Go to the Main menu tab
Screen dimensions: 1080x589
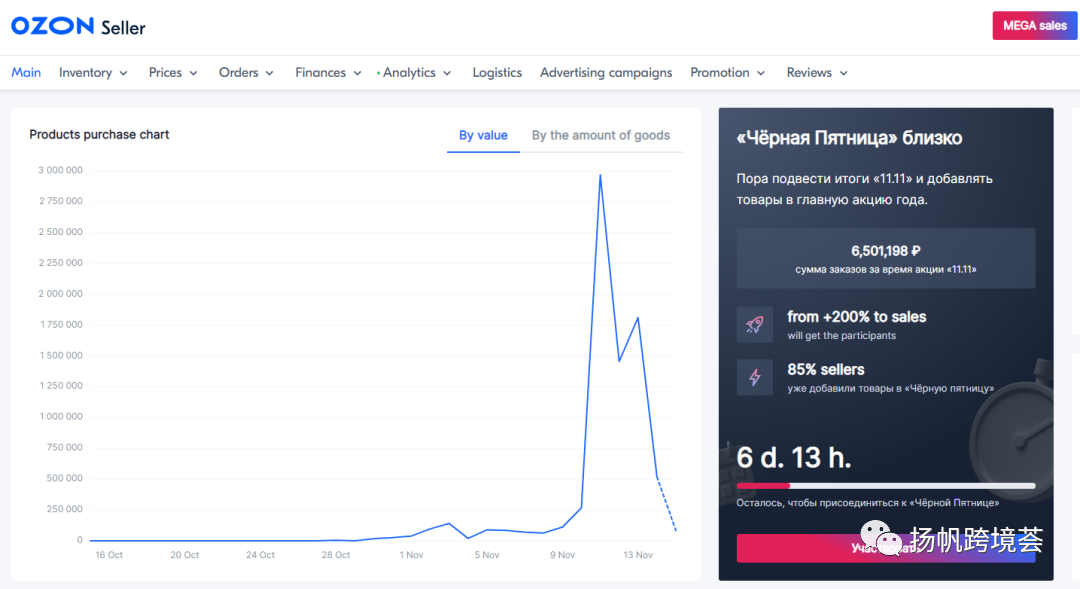click(x=26, y=72)
